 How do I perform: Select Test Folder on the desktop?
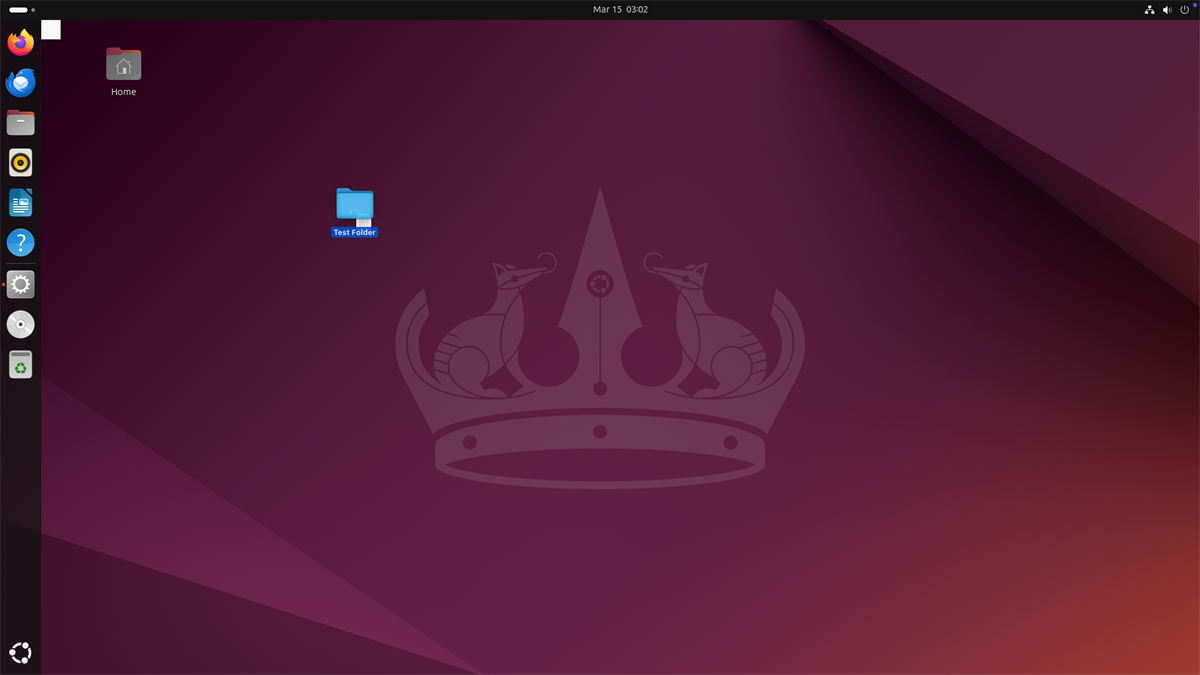(355, 212)
